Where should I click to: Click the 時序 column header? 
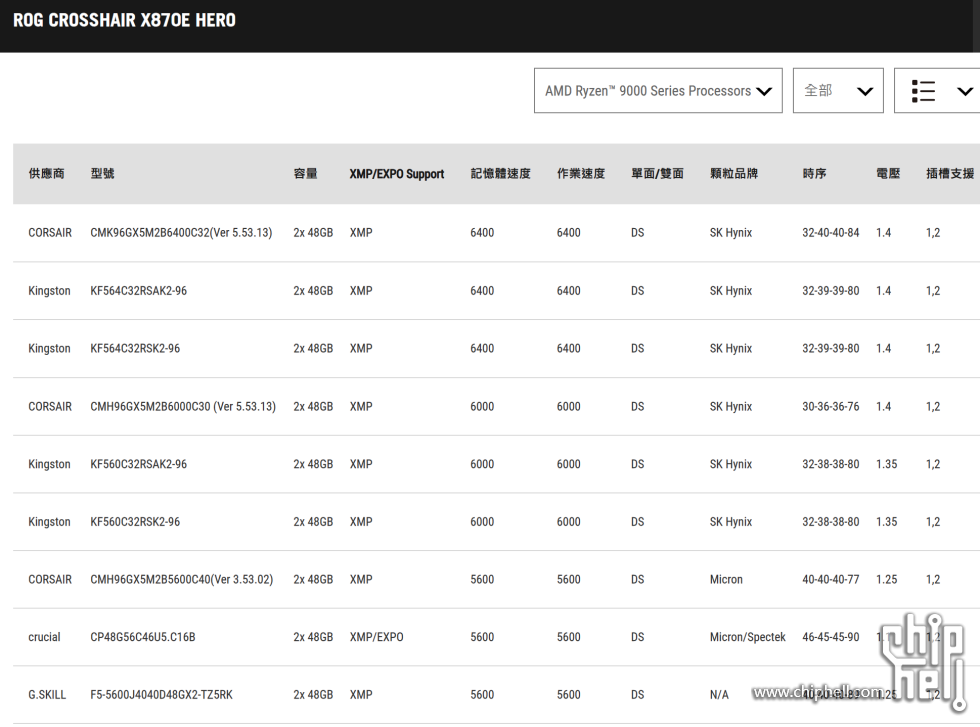[814, 173]
